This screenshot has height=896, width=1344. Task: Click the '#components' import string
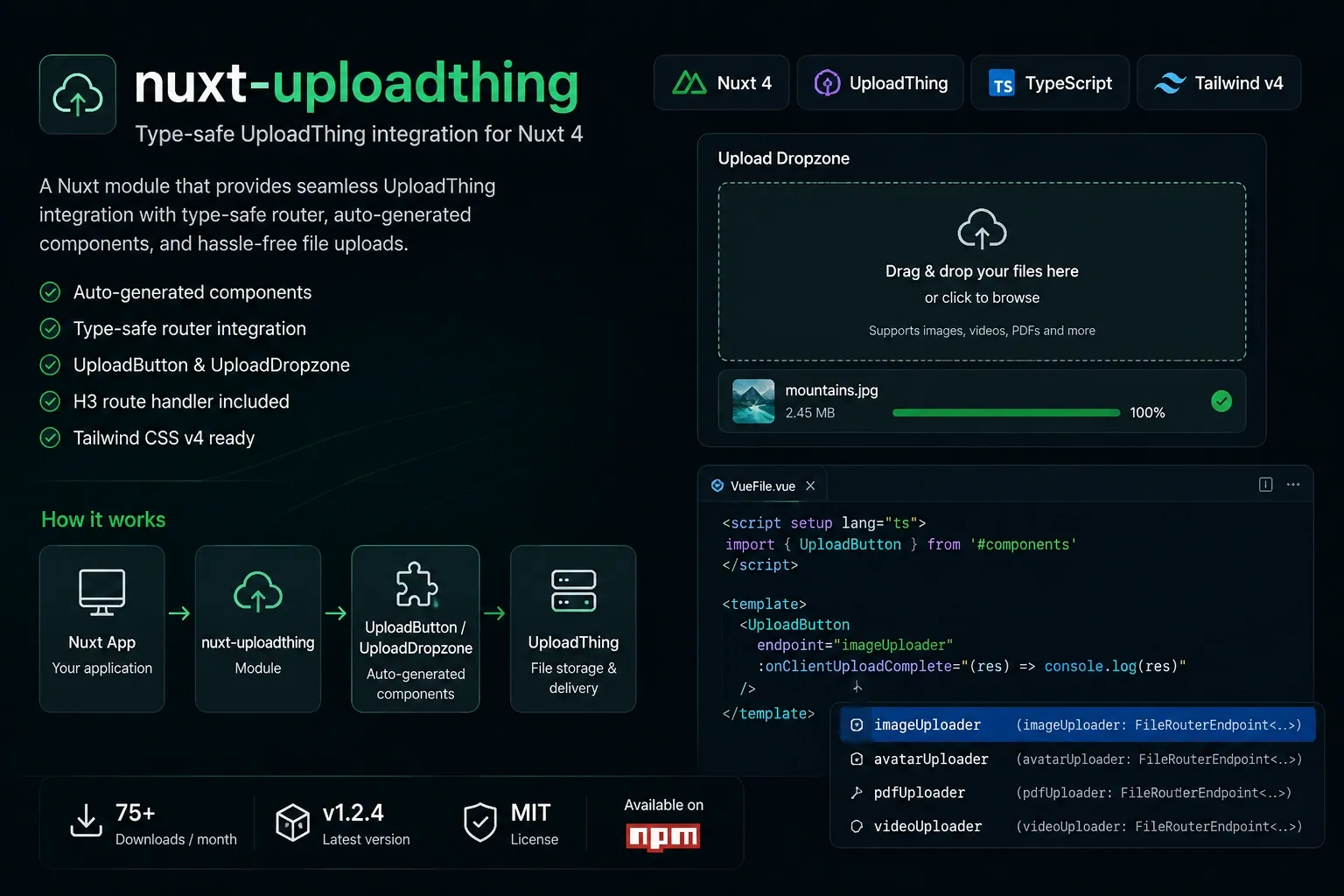1023,544
